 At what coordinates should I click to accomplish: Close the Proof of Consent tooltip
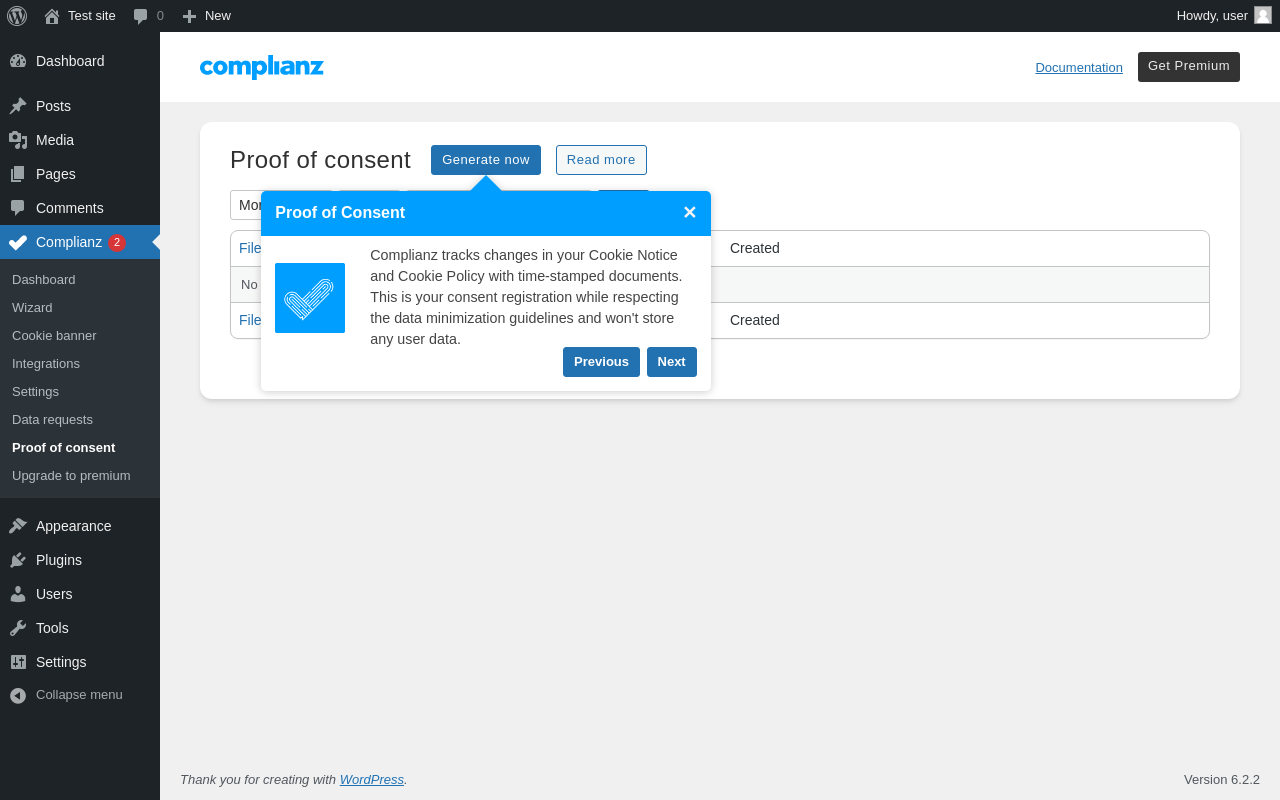click(689, 213)
